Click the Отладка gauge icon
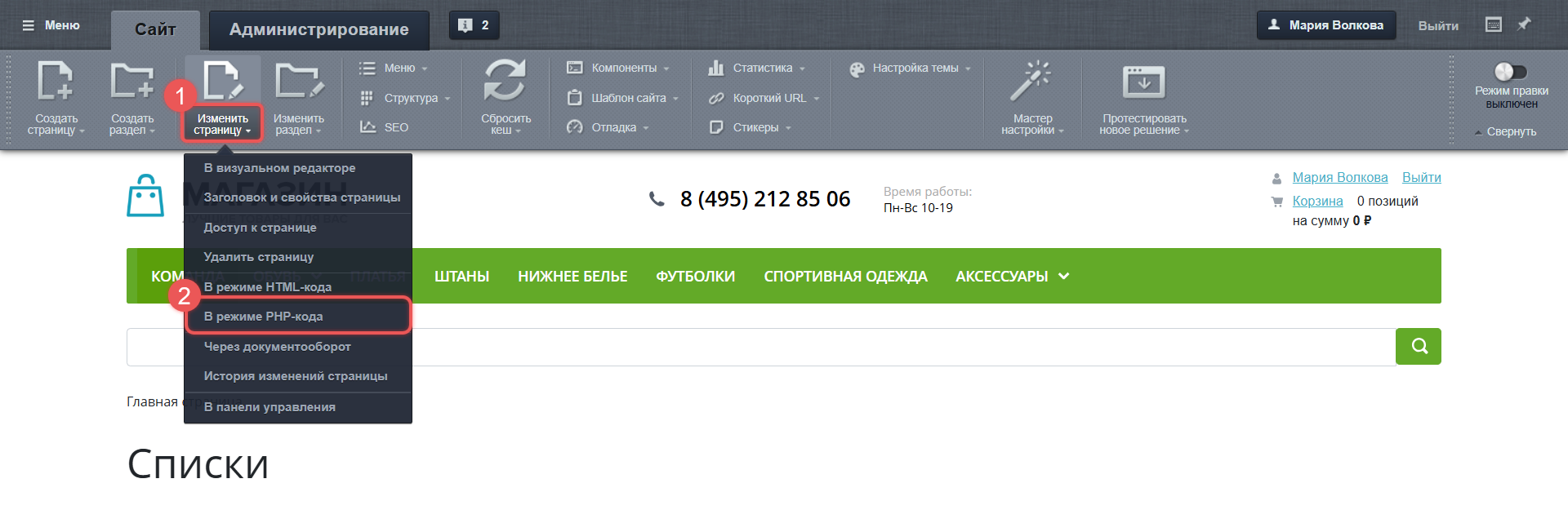The width and height of the screenshot is (1568, 532). pos(575,127)
